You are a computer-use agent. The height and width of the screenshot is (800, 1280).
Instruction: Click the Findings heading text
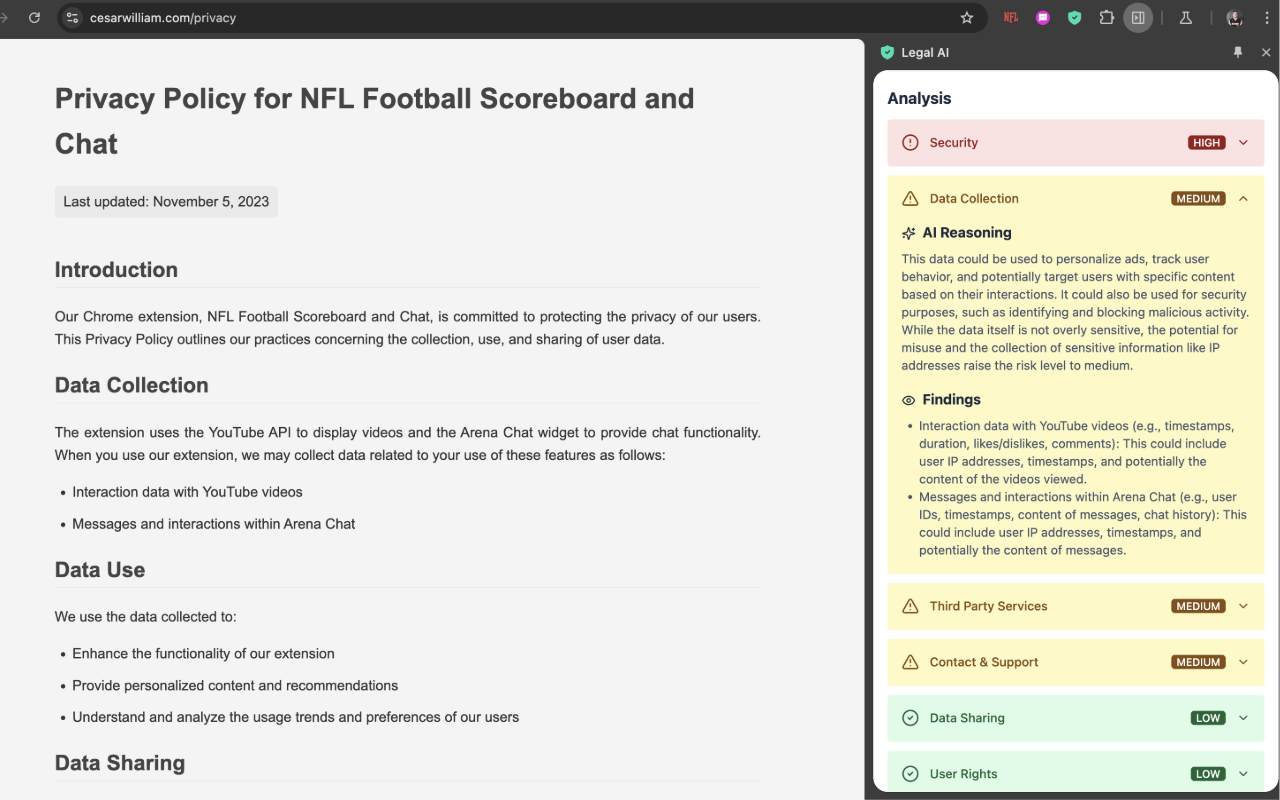click(952, 400)
